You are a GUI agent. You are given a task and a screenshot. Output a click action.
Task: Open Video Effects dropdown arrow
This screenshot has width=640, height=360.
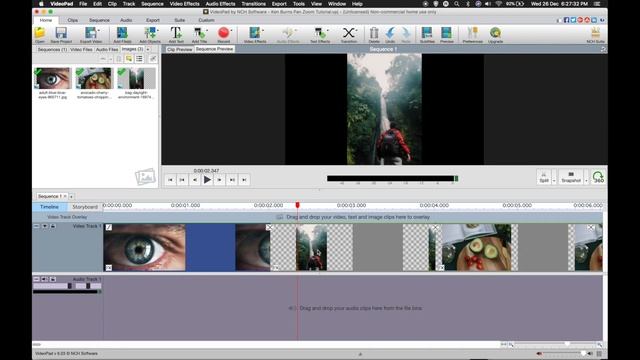pyautogui.click(x=264, y=31)
